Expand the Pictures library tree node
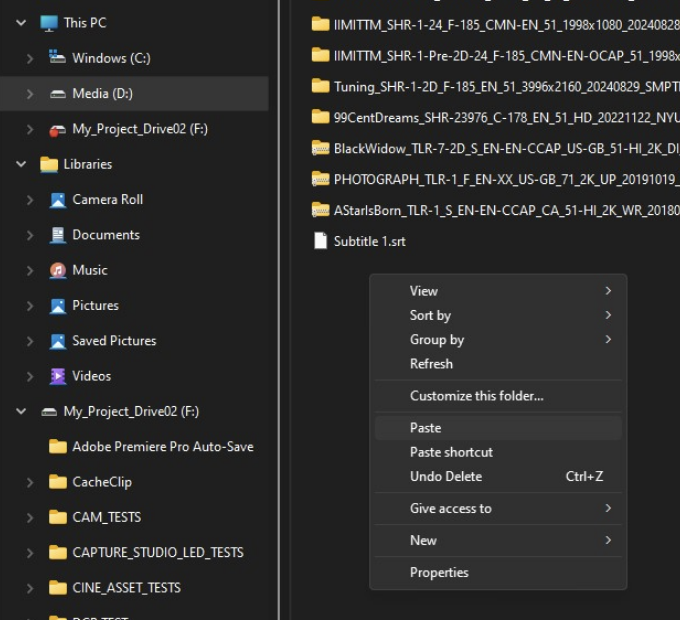The image size is (680, 620). [x=29, y=306]
